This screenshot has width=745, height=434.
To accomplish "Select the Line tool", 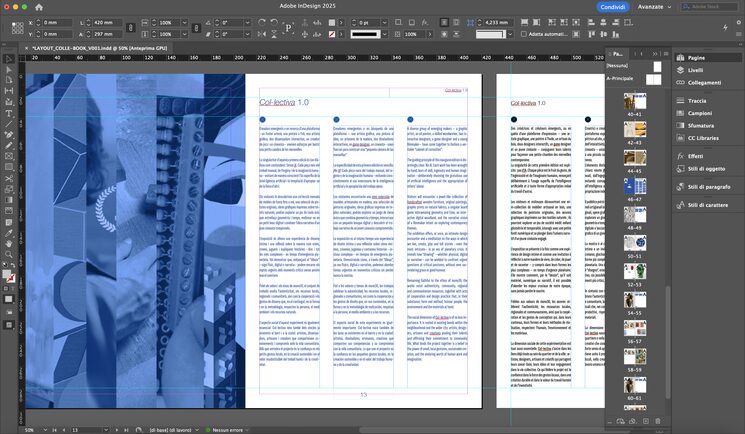I will click(9, 124).
